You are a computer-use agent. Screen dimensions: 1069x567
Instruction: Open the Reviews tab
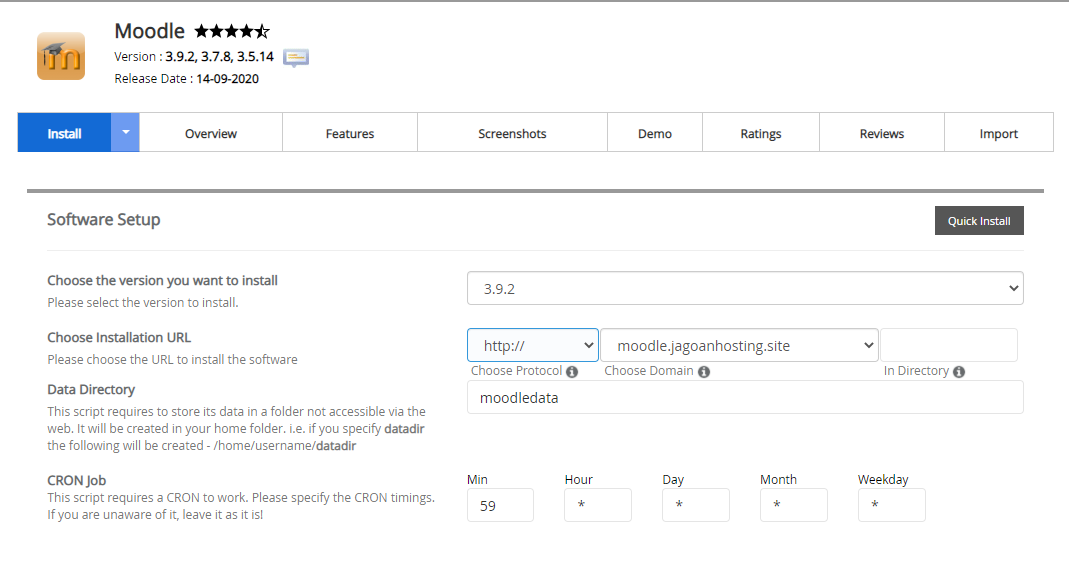click(882, 132)
